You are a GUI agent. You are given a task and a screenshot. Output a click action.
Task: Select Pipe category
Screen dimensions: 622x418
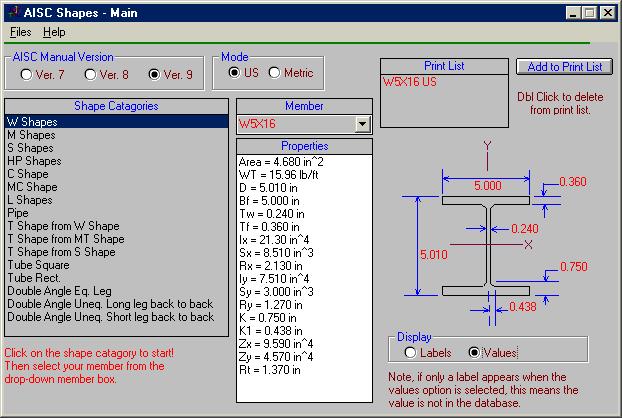(116, 213)
